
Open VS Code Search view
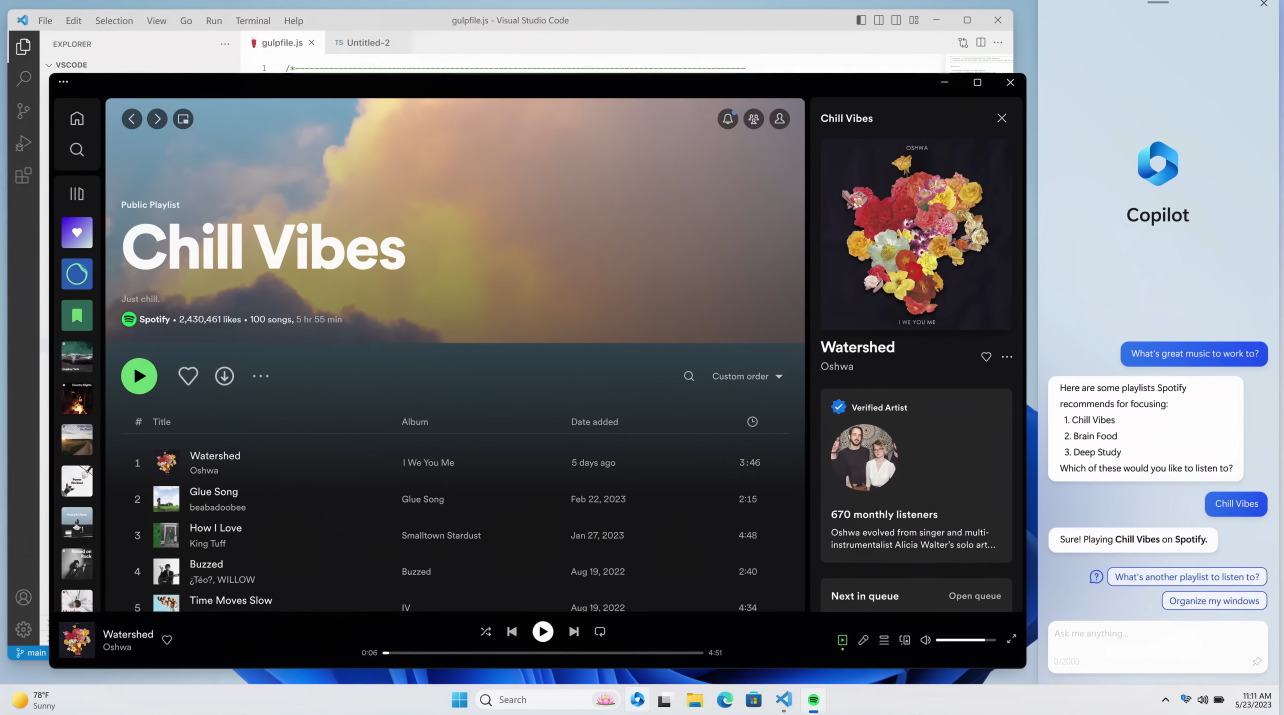click(23, 78)
